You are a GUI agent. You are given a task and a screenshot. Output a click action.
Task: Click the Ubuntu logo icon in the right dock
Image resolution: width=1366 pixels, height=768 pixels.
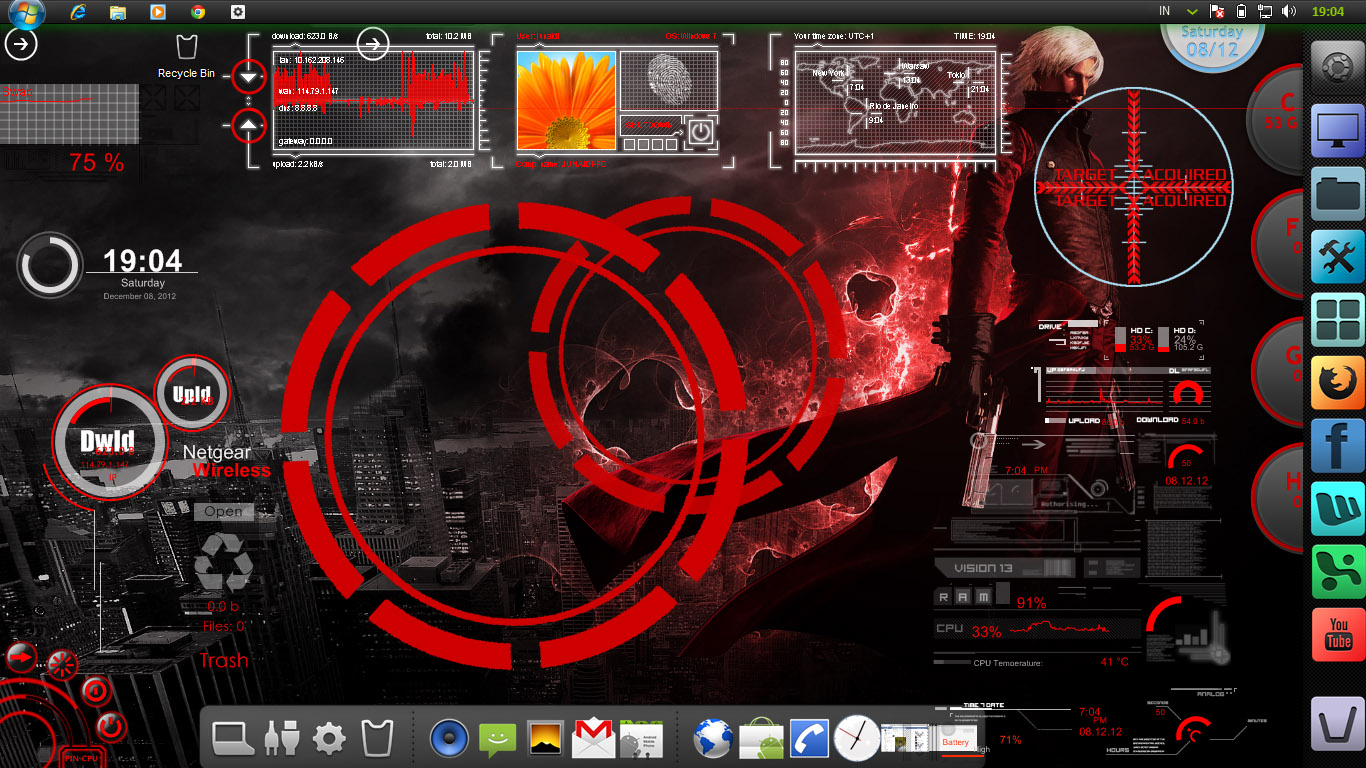click(1338, 68)
